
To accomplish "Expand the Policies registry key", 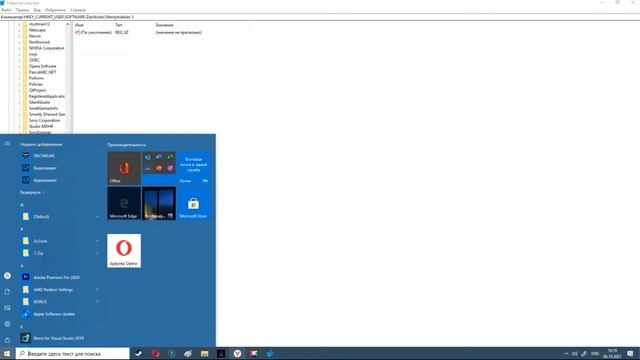I will pos(19,84).
